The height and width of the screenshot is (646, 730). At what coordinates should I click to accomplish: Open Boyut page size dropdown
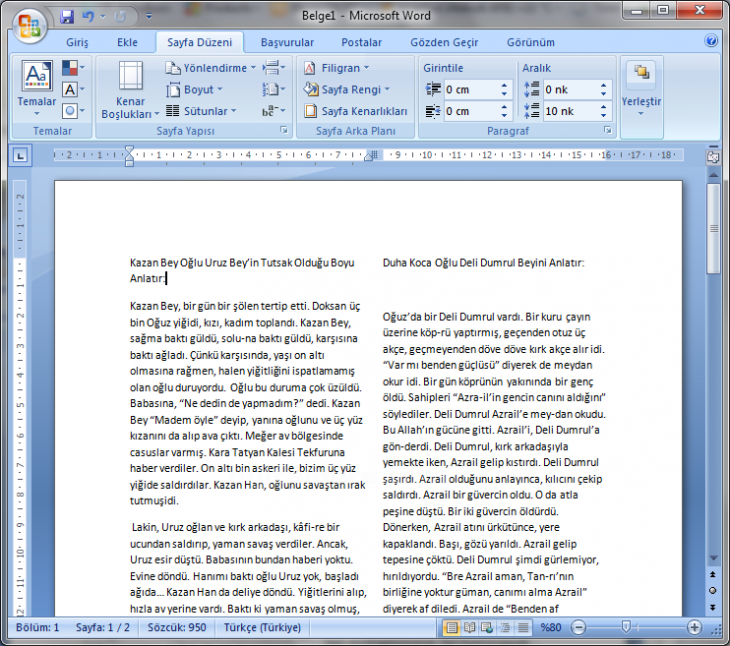tap(195, 89)
